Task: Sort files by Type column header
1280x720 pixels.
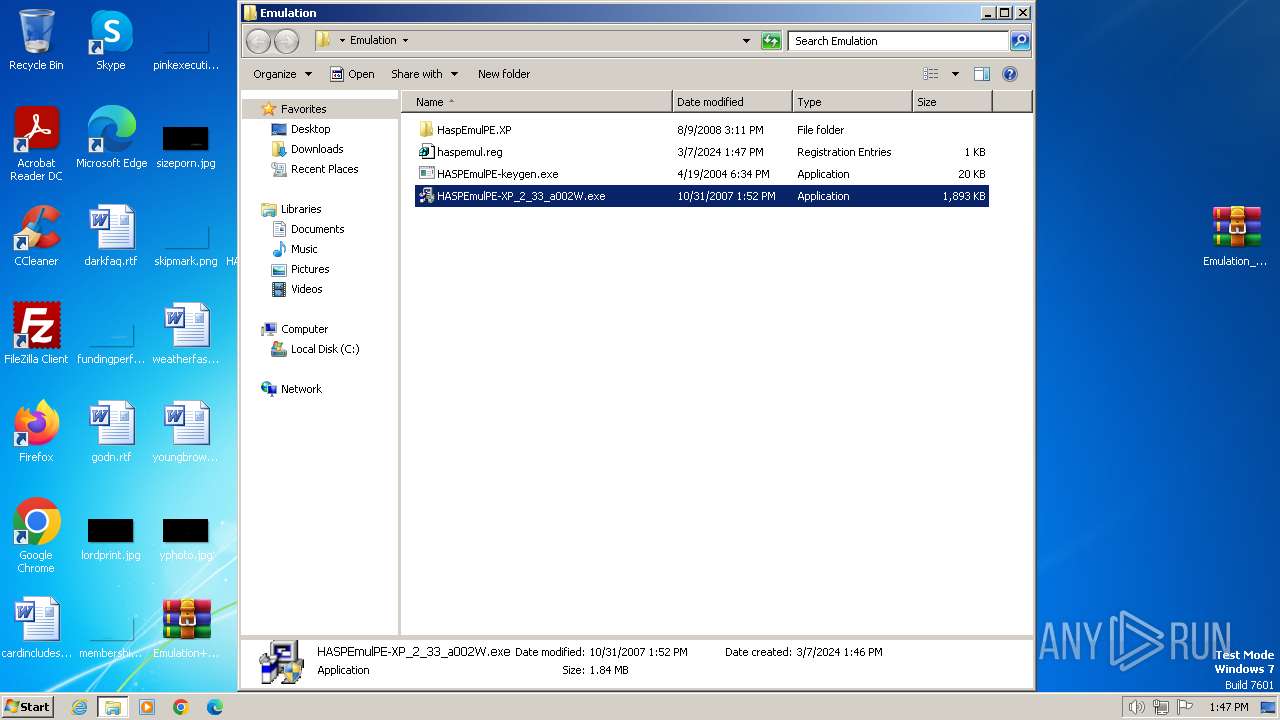Action: [x=852, y=102]
